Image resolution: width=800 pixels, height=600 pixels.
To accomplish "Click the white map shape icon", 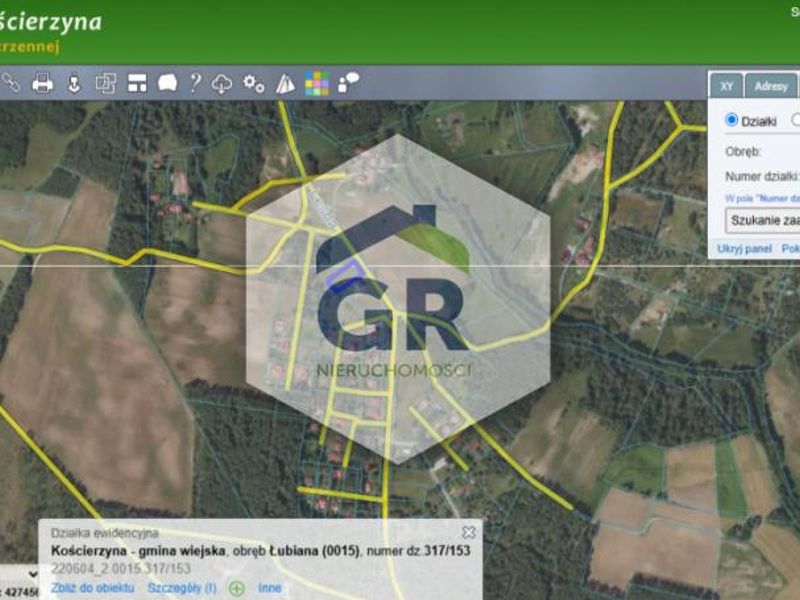I will tap(167, 83).
